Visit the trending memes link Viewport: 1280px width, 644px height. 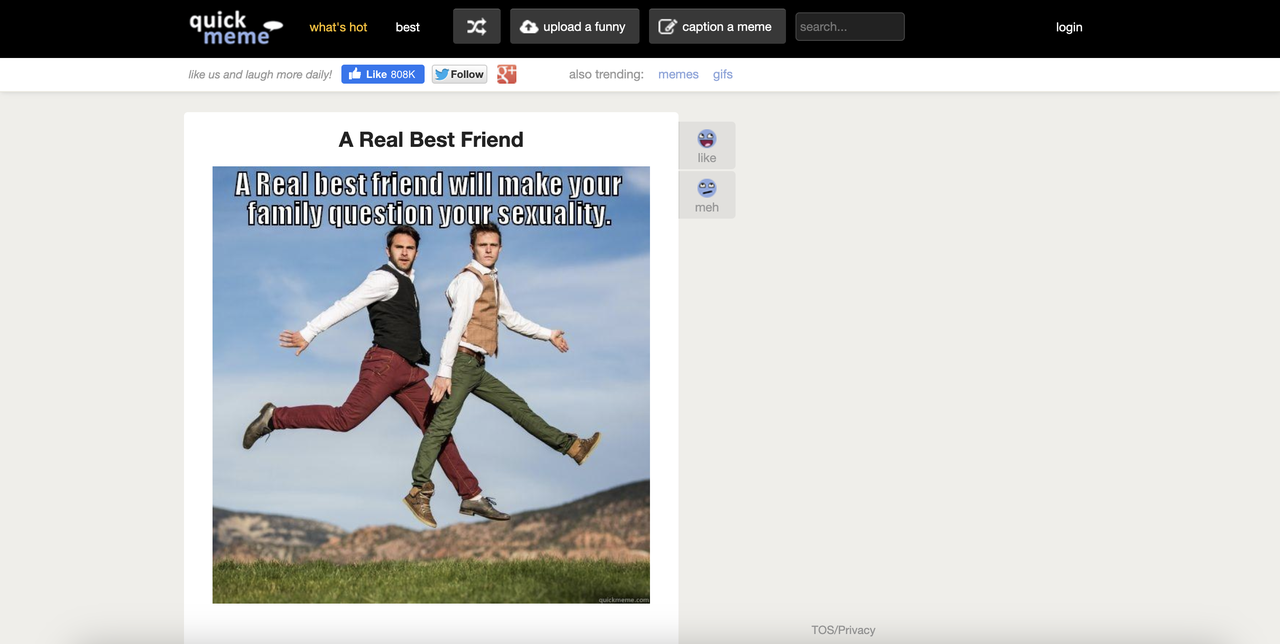click(x=678, y=74)
